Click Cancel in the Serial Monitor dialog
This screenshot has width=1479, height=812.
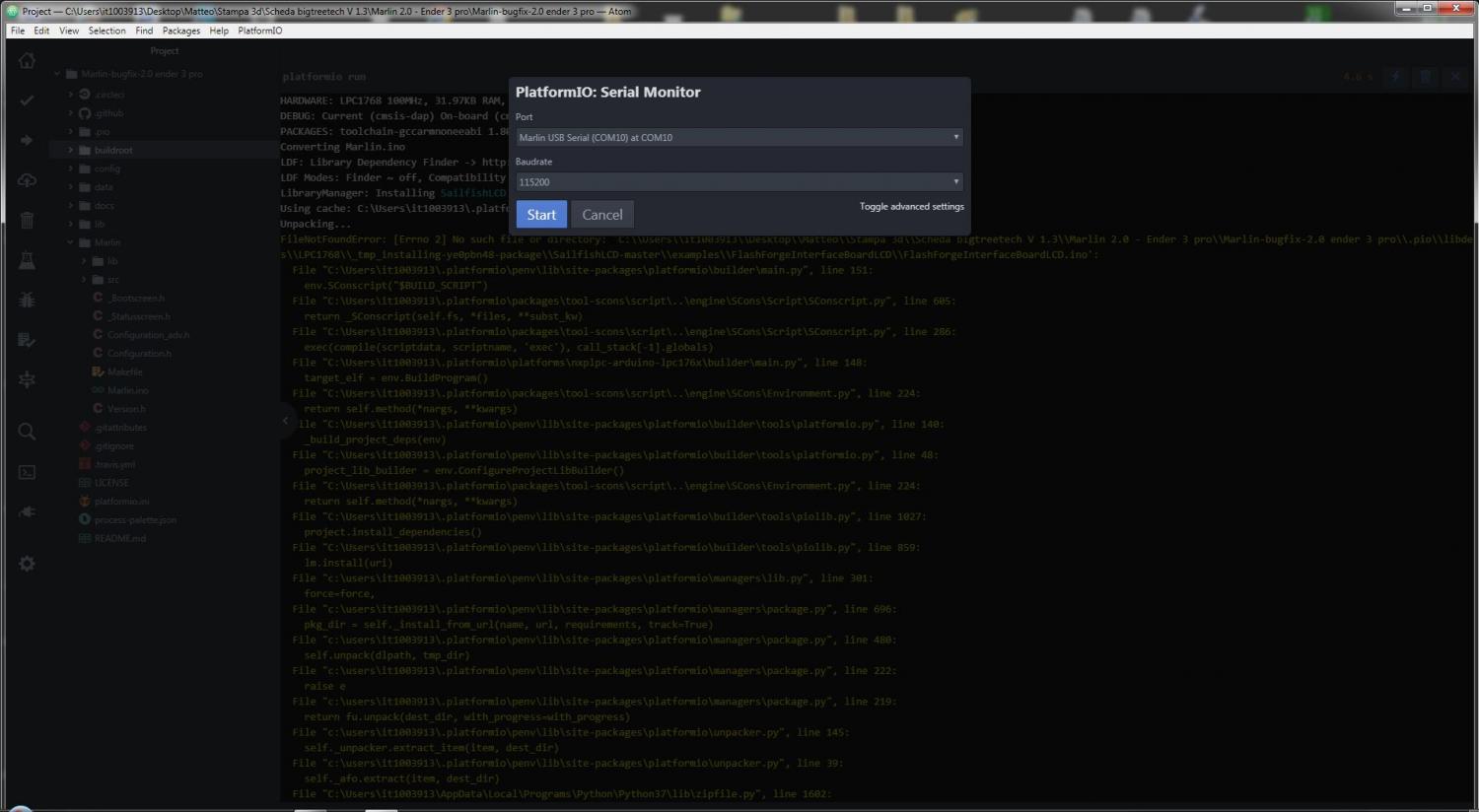click(601, 215)
